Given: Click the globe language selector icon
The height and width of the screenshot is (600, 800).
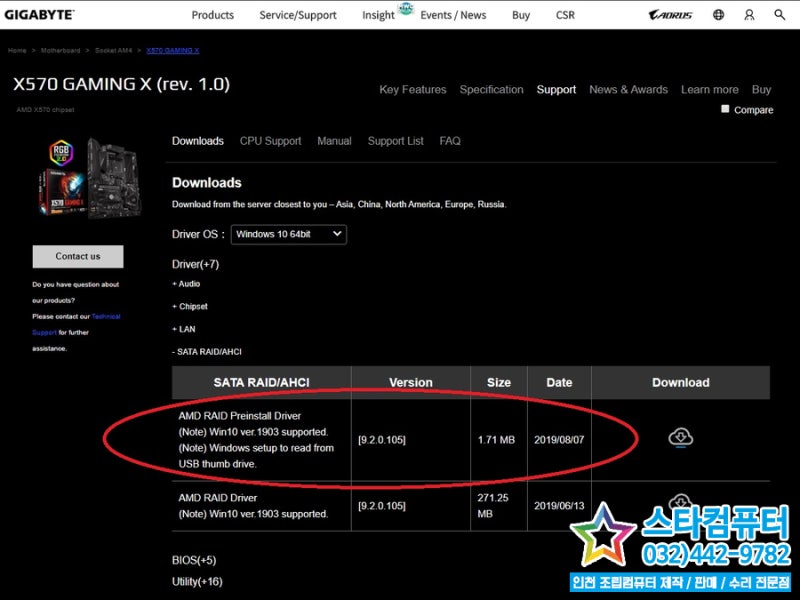Looking at the screenshot, I should 717,15.
